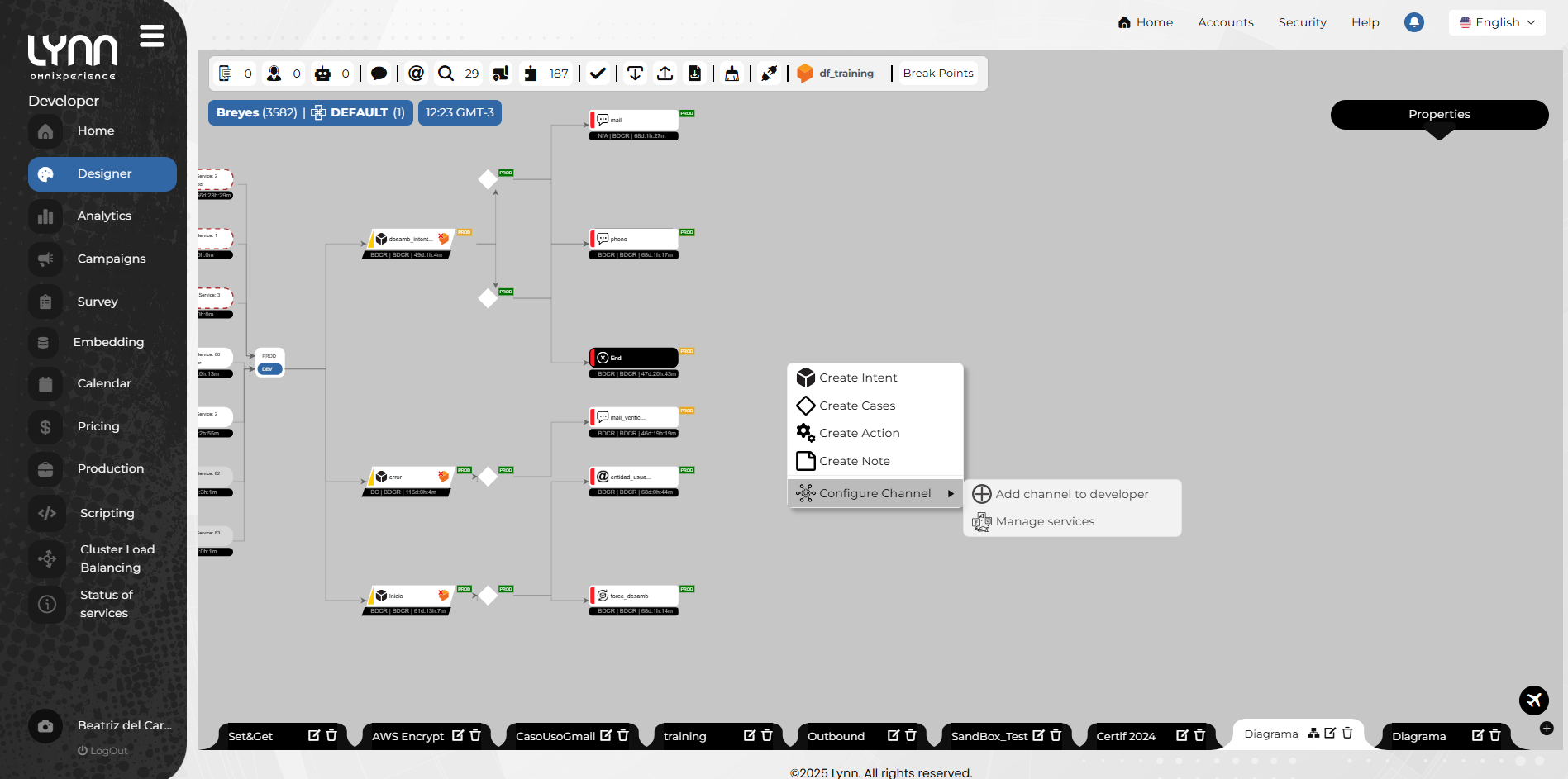The image size is (1568, 779).
Task: Edit the training tab name icon
Action: tap(750, 735)
